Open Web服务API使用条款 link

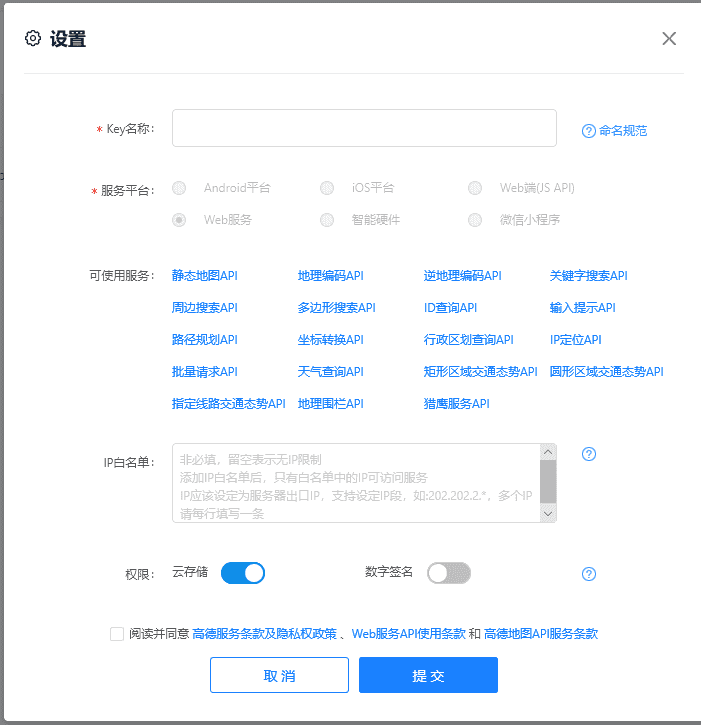pos(408,634)
